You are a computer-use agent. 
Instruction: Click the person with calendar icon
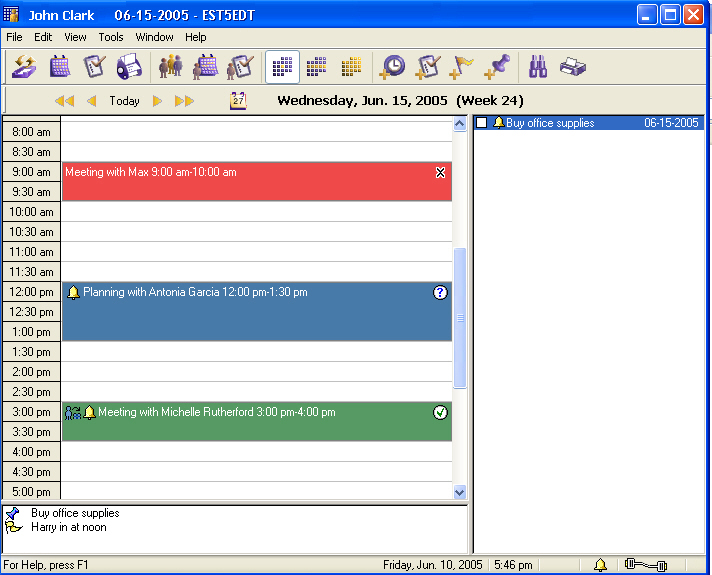[x=205, y=67]
